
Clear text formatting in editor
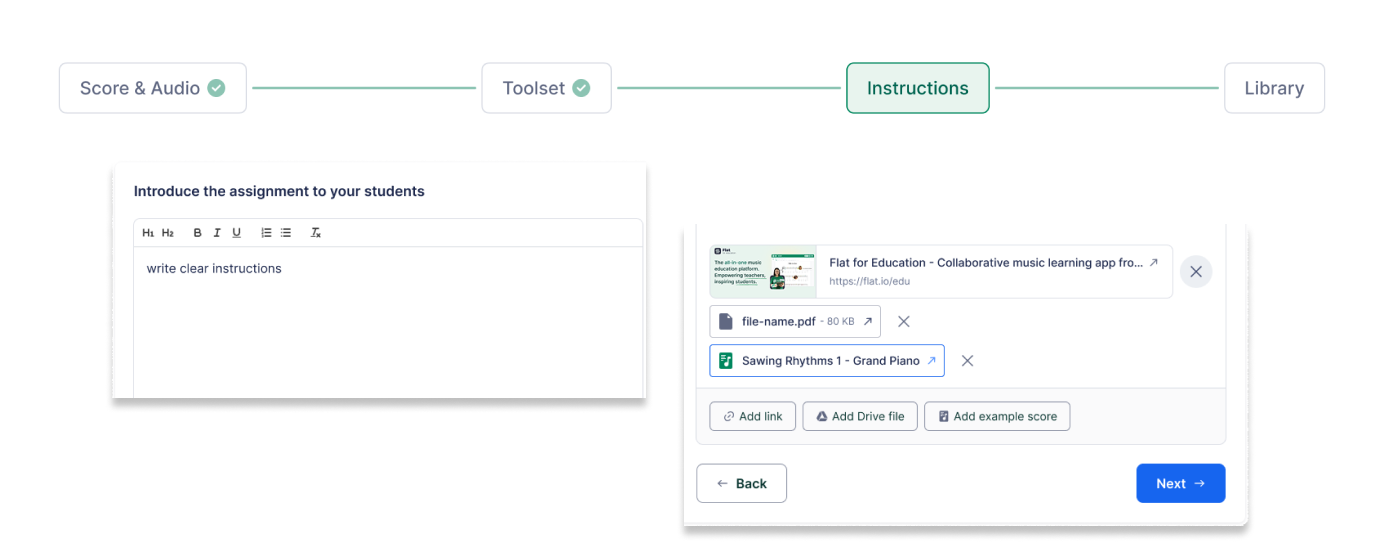click(x=316, y=233)
